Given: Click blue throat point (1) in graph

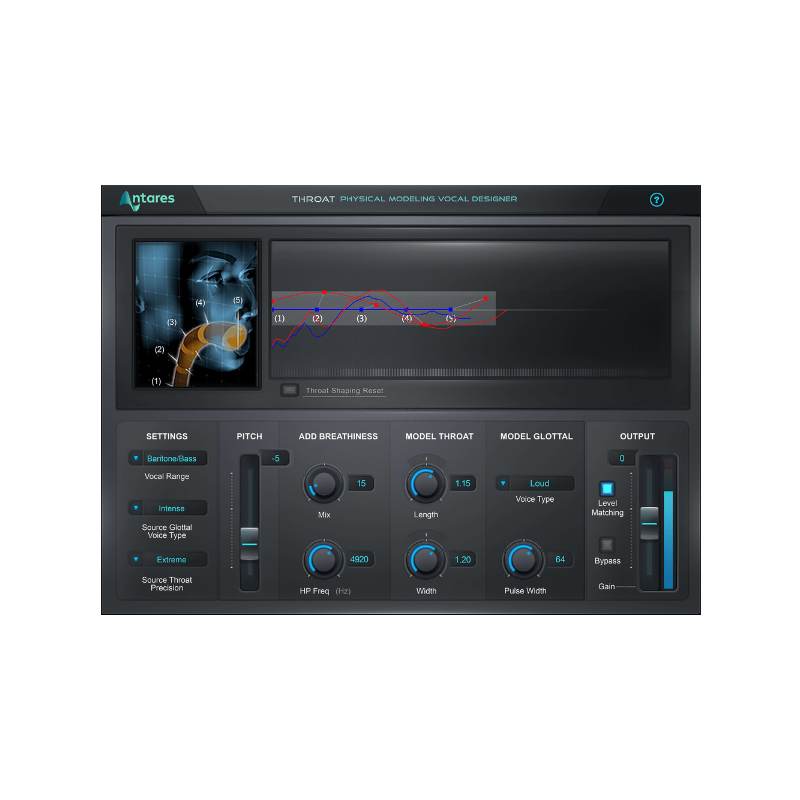Looking at the screenshot, I should click(273, 310).
